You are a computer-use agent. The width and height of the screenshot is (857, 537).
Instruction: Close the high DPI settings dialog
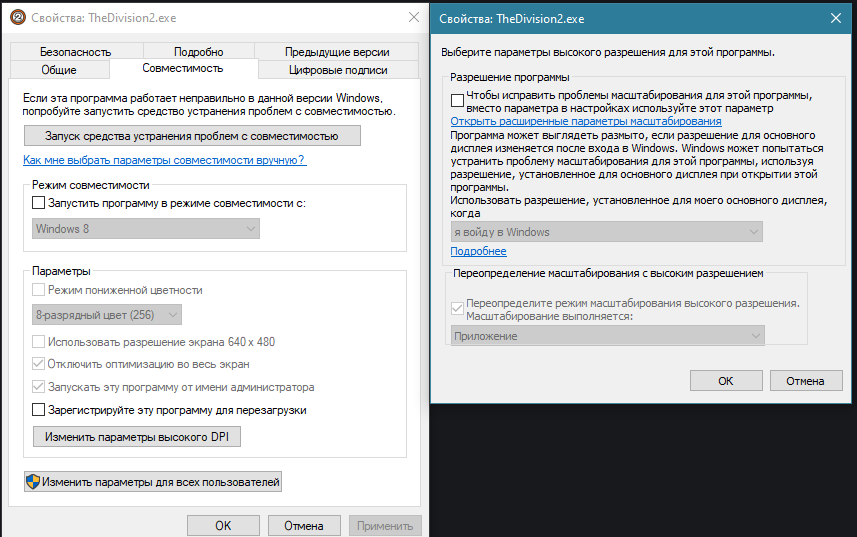click(835, 18)
